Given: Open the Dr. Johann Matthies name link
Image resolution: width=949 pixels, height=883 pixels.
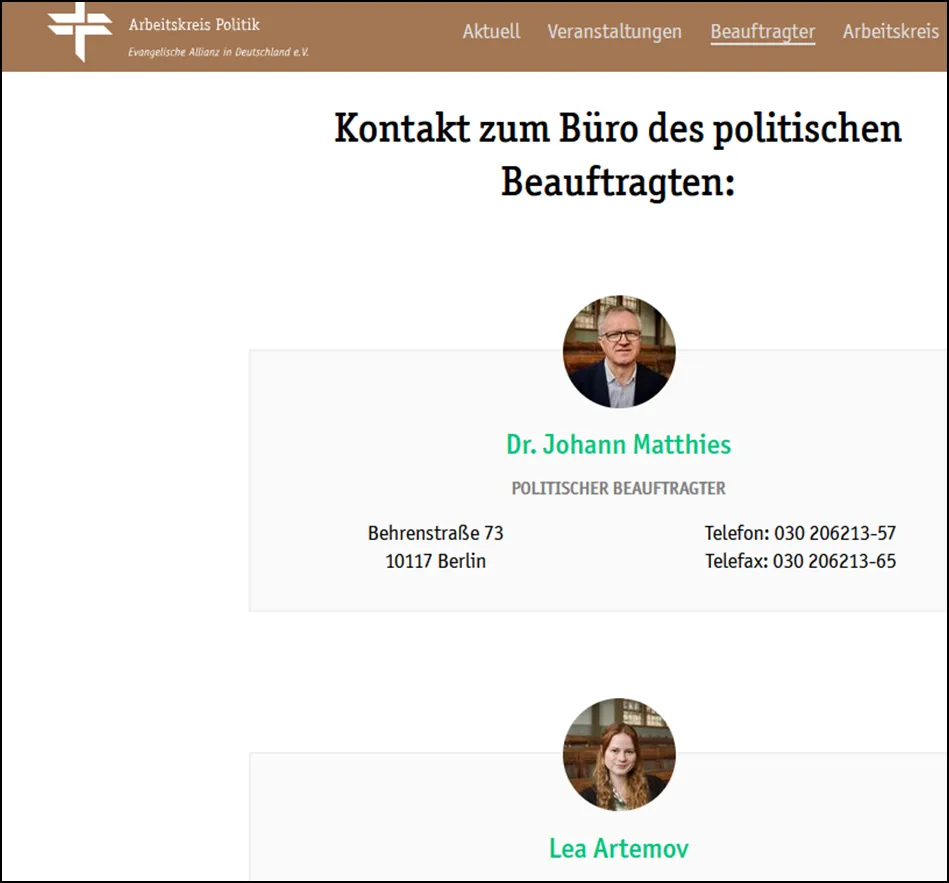Looking at the screenshot, I should click(x=618, y=444).
